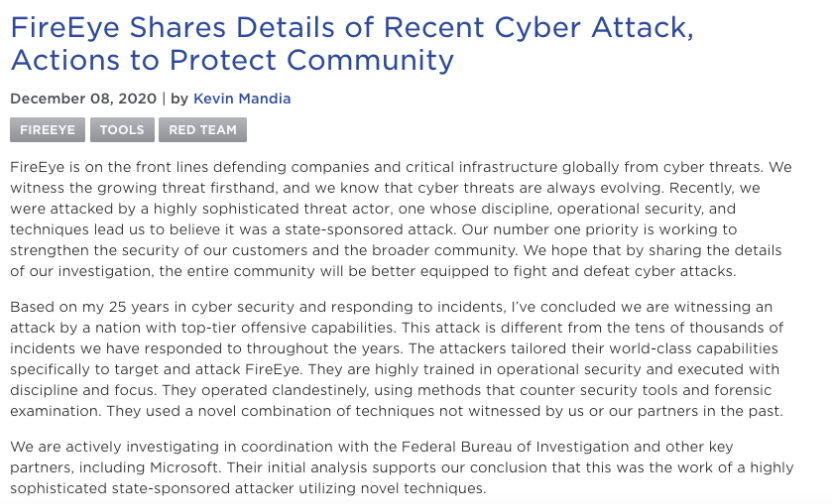Click the phrase "Our number one priority"
Image resolution: width=832 pixels, height=504 pixels.
pos(541,228)
